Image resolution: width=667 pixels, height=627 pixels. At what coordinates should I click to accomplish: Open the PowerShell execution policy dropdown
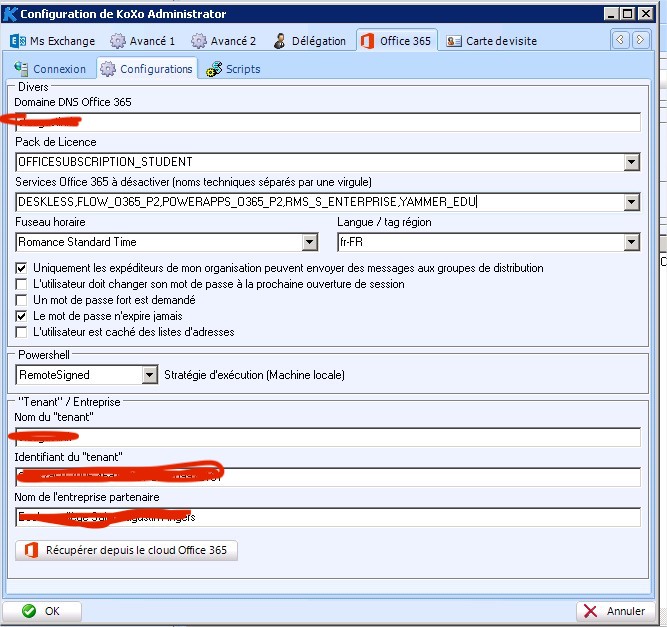(149, 375)
